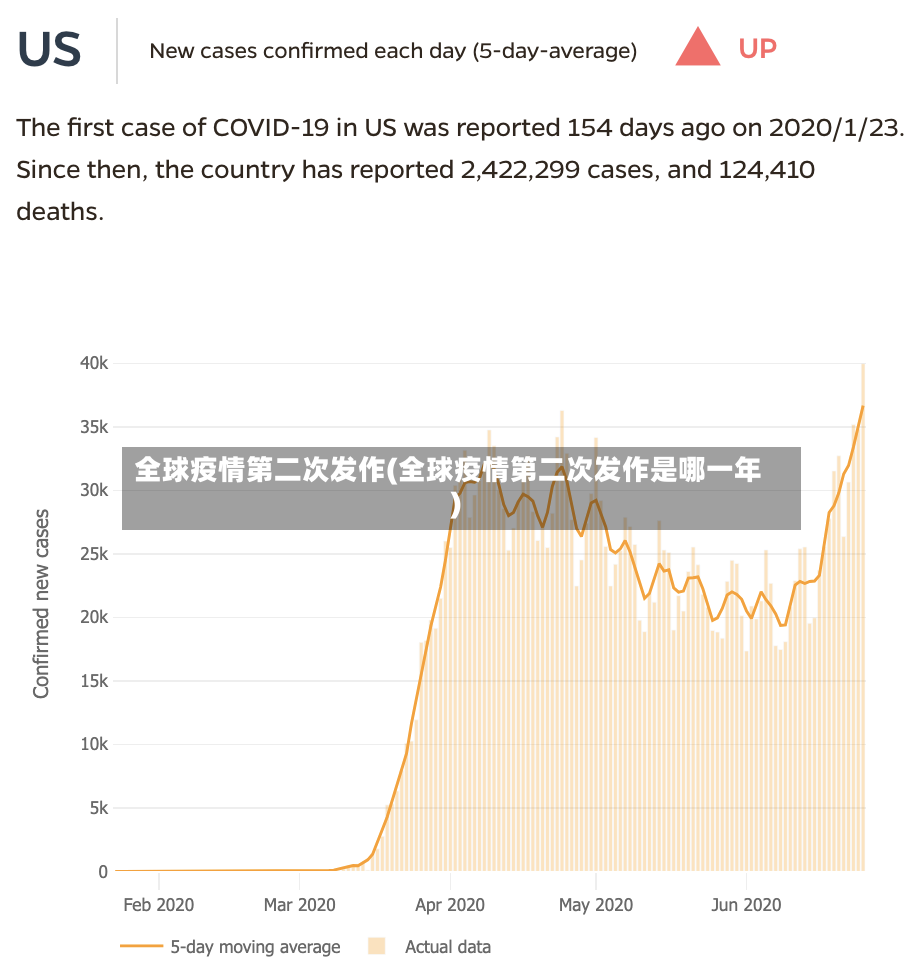Click the Actual data legend label
924x978 pixels.
448,947
